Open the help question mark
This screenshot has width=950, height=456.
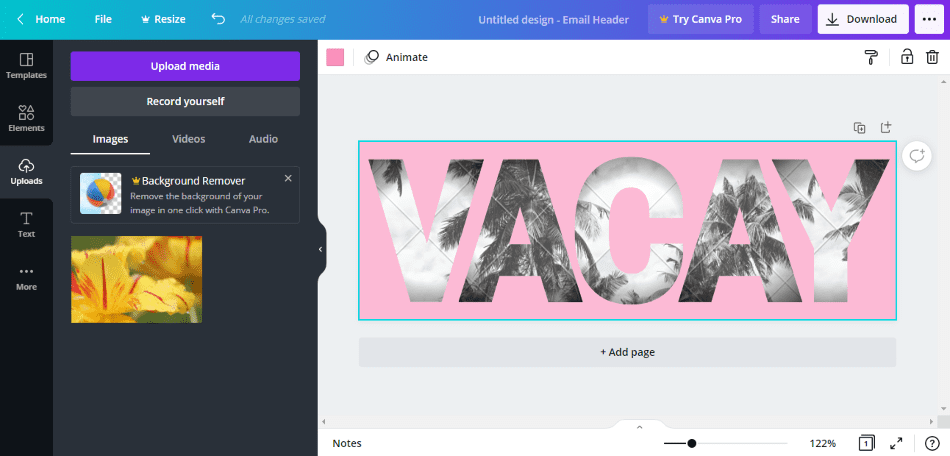pos(932,443)
